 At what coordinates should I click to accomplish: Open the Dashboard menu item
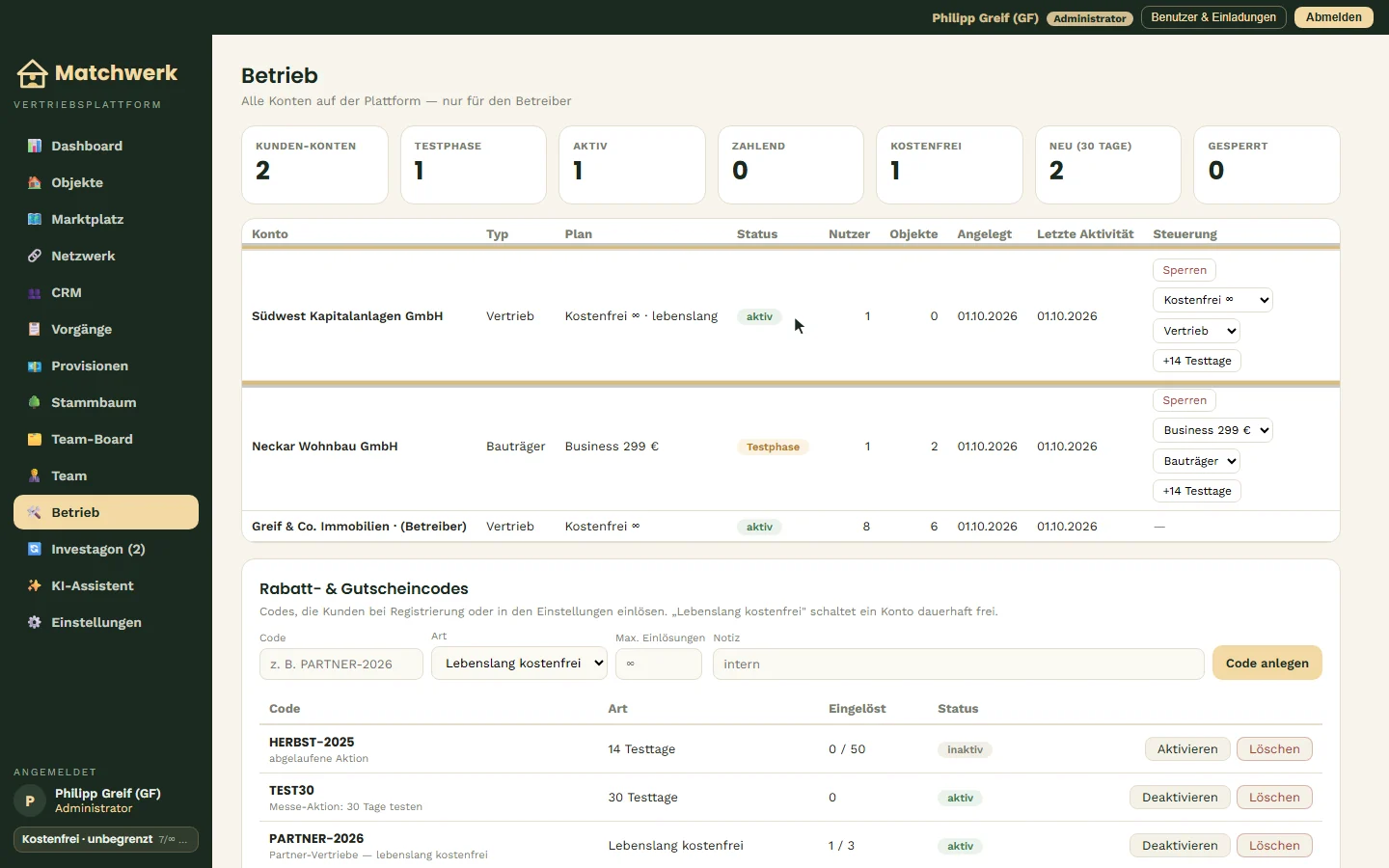pos(106,146)
